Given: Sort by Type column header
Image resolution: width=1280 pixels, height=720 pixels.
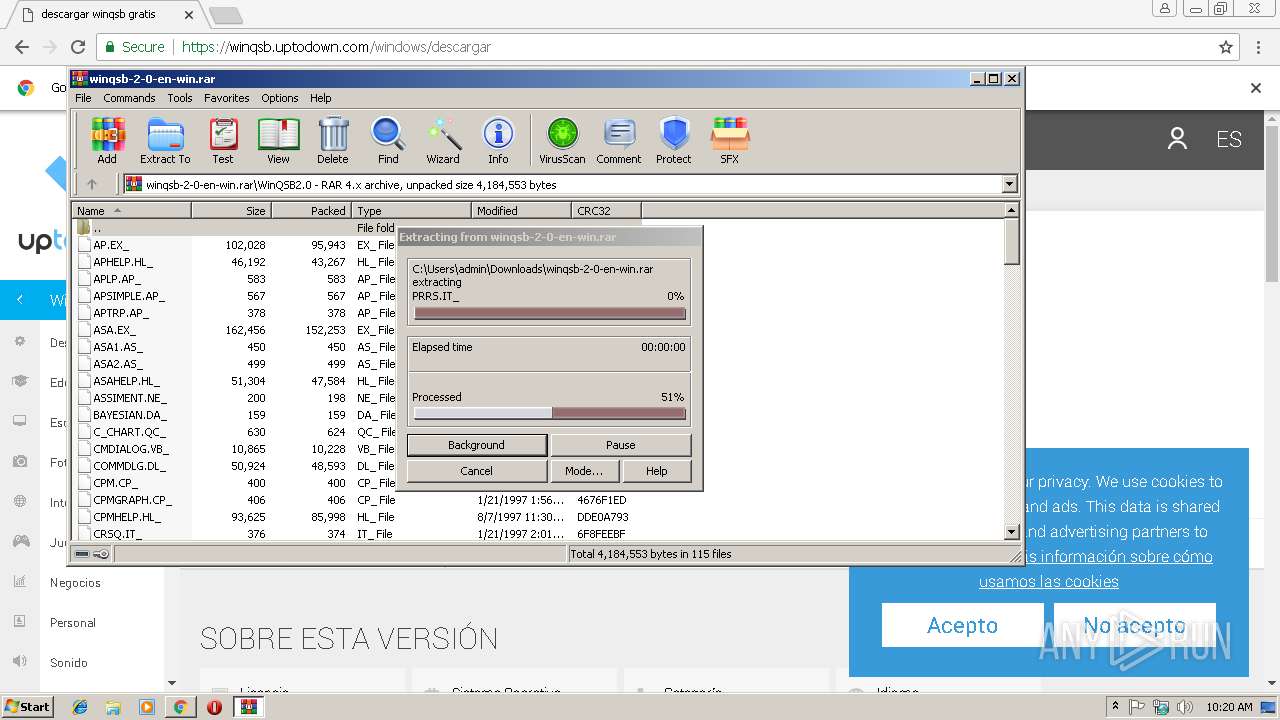Looking at the screenshot, I should (411, 210).
